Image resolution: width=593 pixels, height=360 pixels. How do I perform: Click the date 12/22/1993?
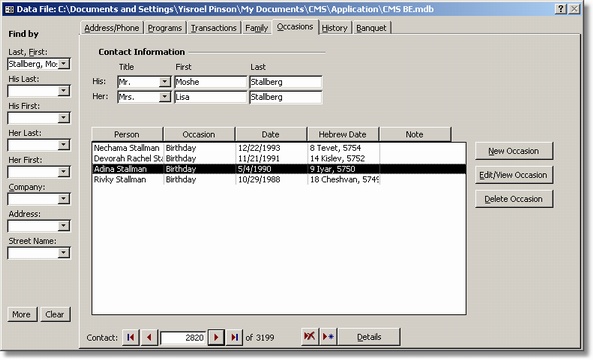pyautogui.click(x=259, y=148)
